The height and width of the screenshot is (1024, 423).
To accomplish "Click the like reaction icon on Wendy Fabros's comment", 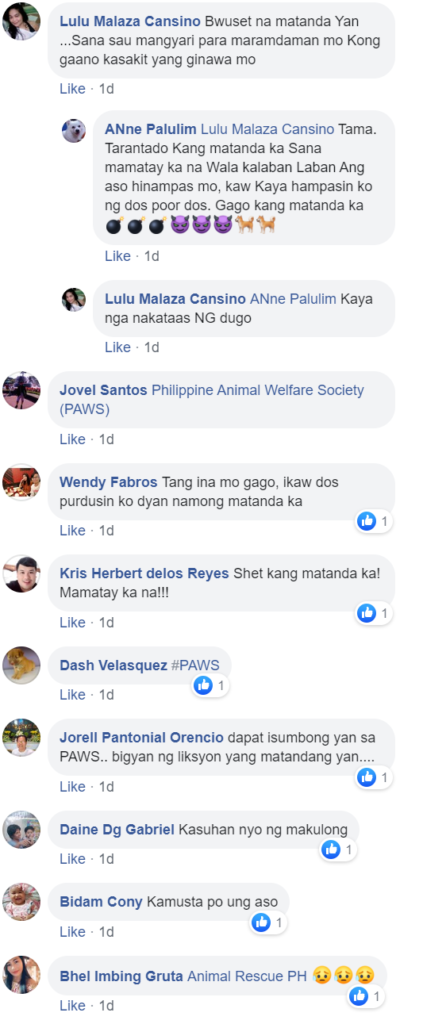I will 367,521.
